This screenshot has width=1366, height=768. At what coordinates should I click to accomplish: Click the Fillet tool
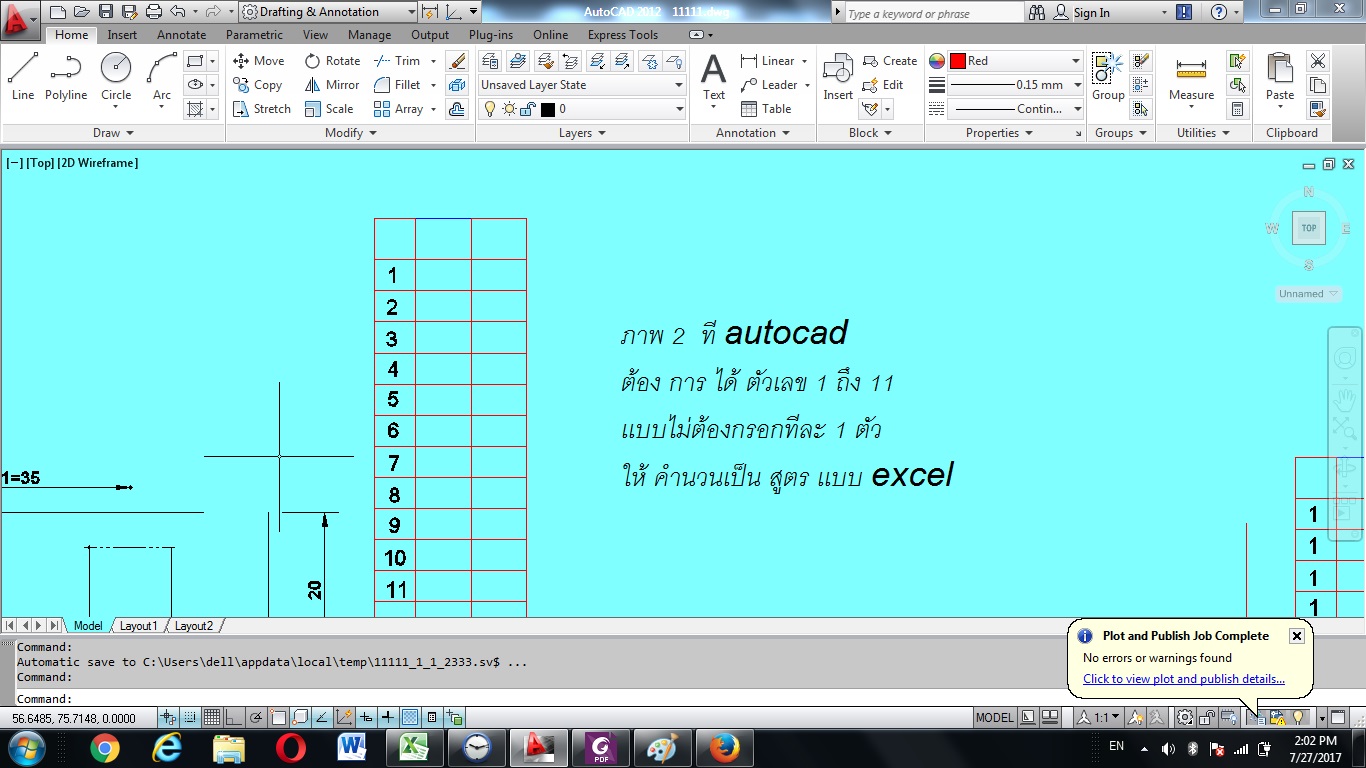[x=397, y=85]
